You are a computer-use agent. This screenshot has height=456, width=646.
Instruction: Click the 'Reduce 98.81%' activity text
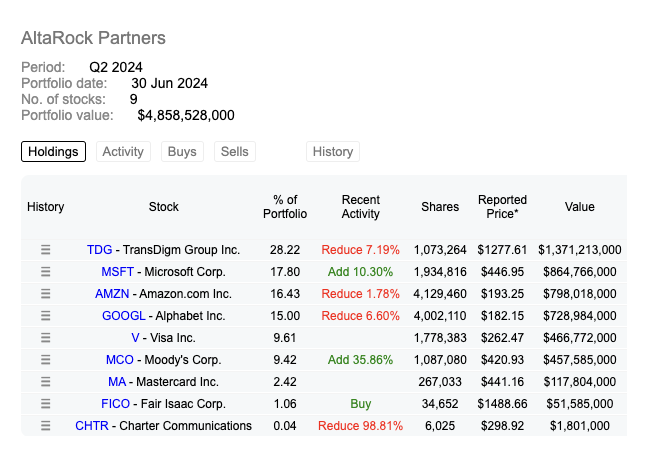tap(360, 426)
